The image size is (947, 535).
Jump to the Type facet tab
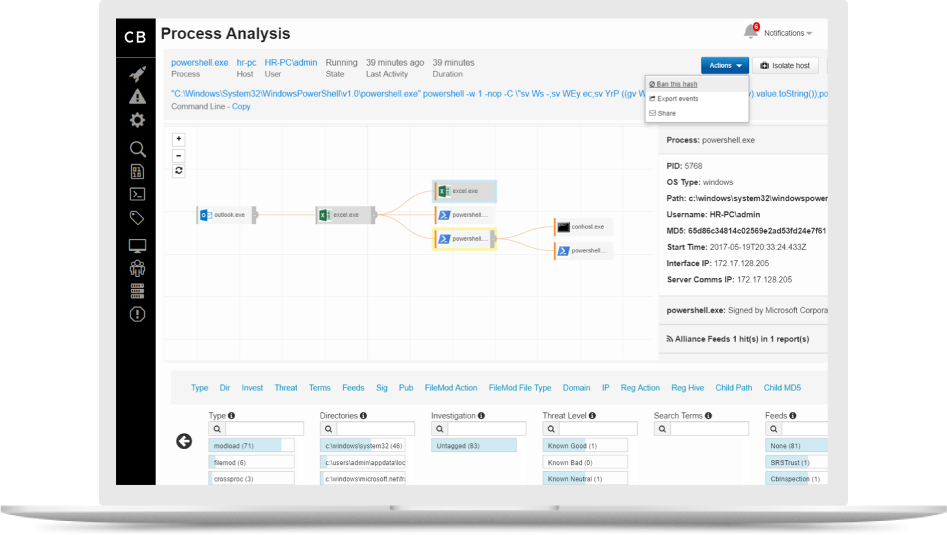point(199,388)
